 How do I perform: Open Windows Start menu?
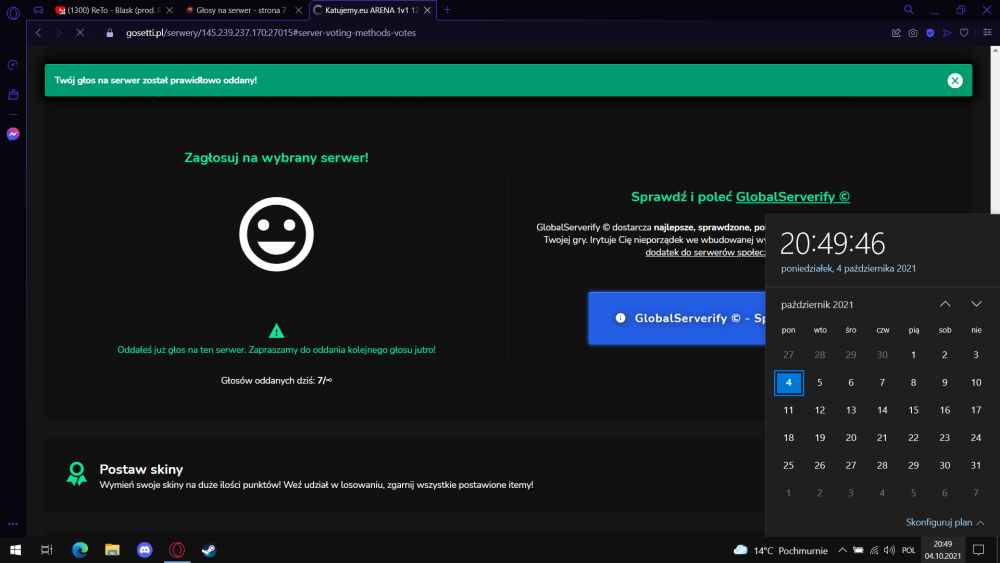[x=15, y=550]
